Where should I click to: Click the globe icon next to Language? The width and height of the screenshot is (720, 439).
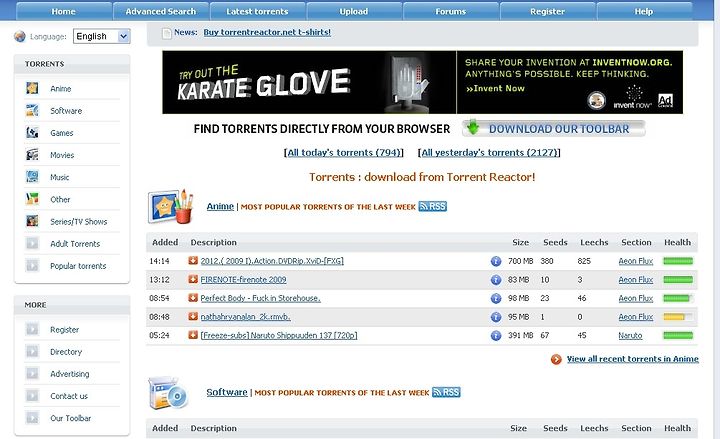[x=20, y=36]
